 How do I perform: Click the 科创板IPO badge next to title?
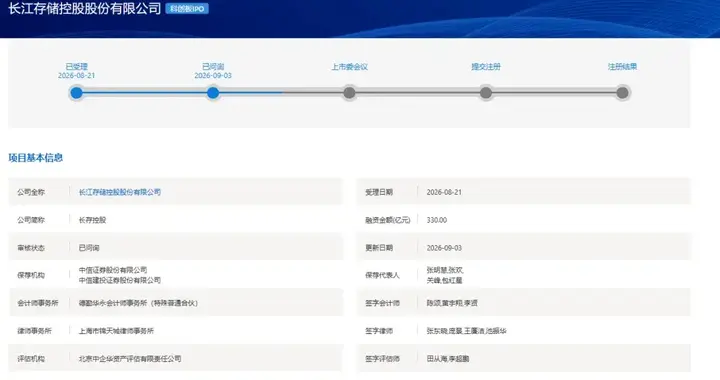[187, 9]
